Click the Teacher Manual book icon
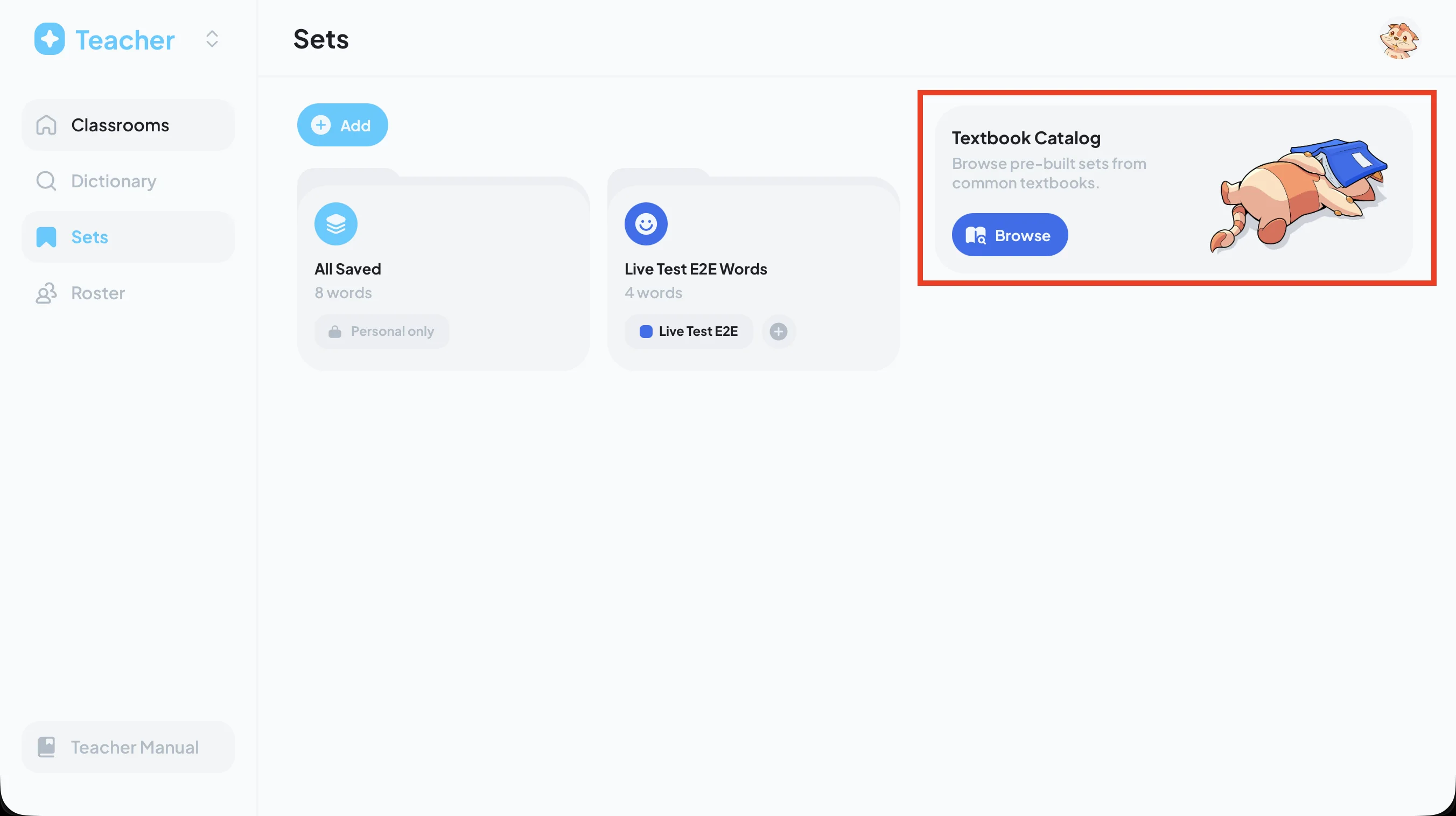Viewport: 1456px width, 816px height. click(46, 747)
